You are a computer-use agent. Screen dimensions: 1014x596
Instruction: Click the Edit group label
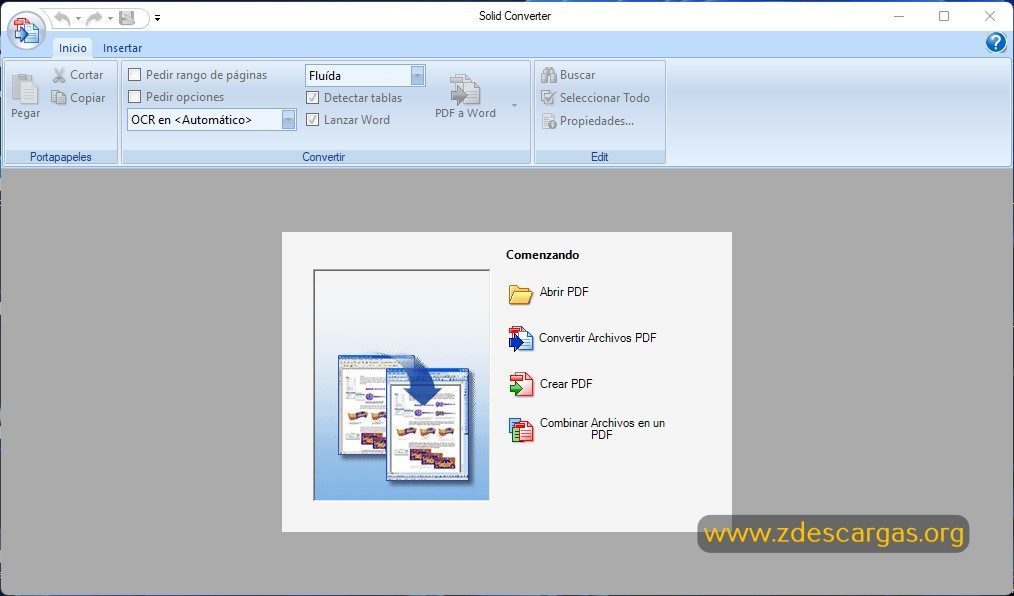599,156
